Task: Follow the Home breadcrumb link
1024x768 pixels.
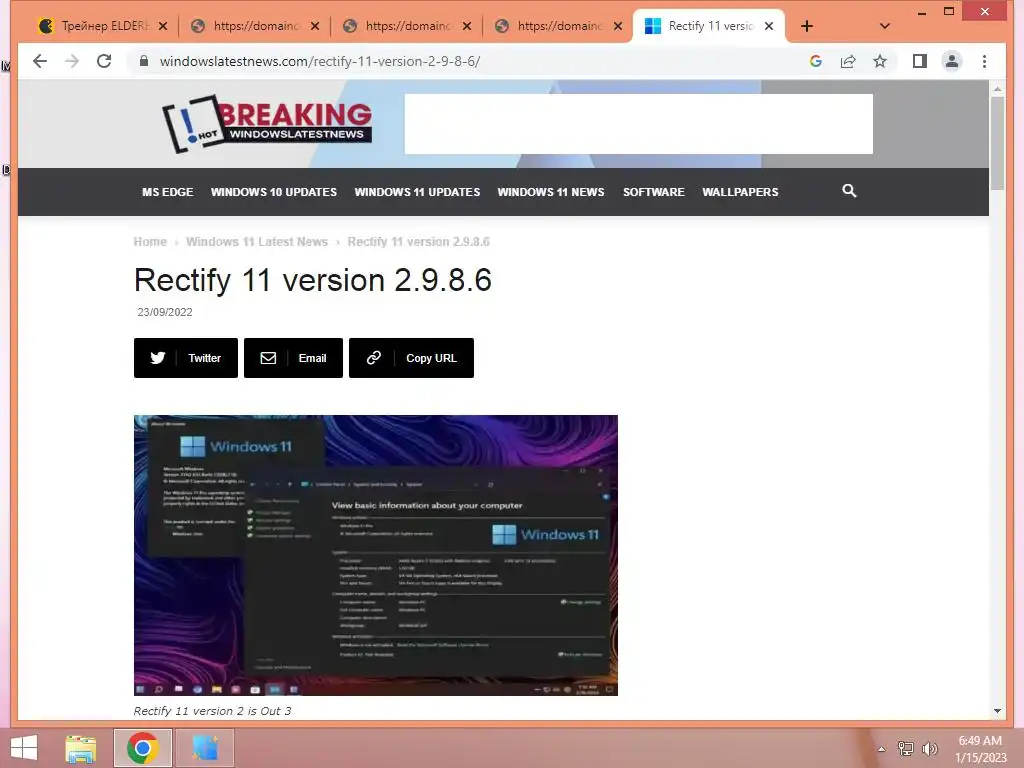Action: tap(150, 242)
